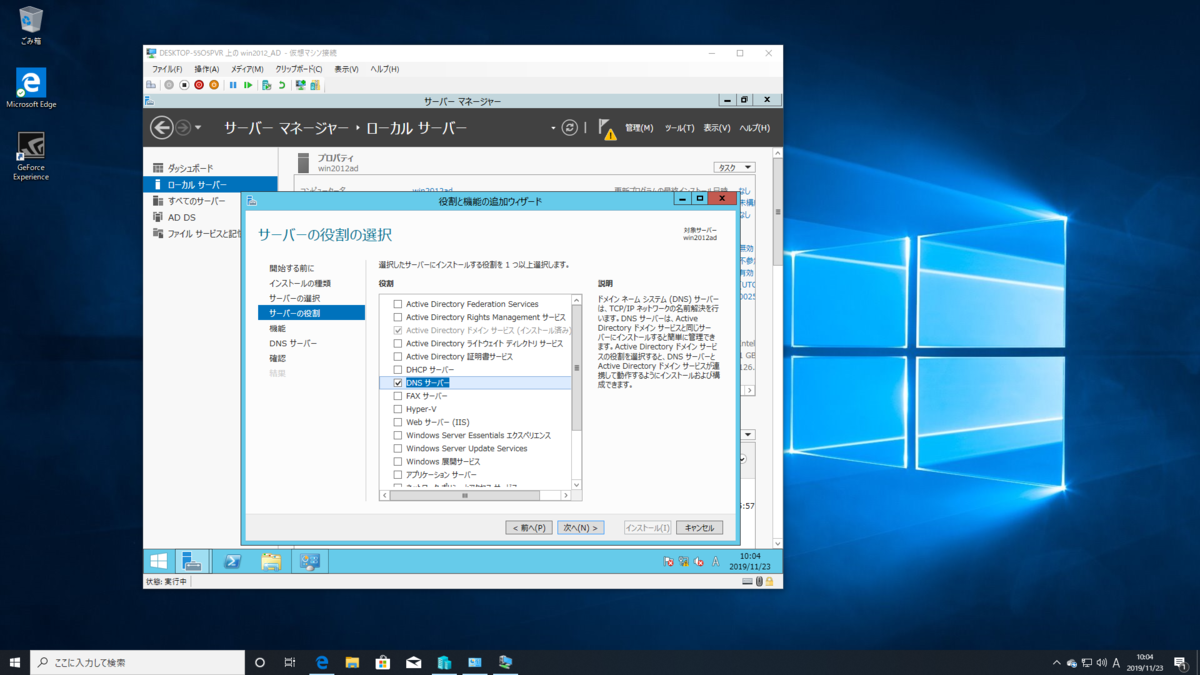
Task: Open 操作(A) menu in VM connection
Action: coord(207,69)
